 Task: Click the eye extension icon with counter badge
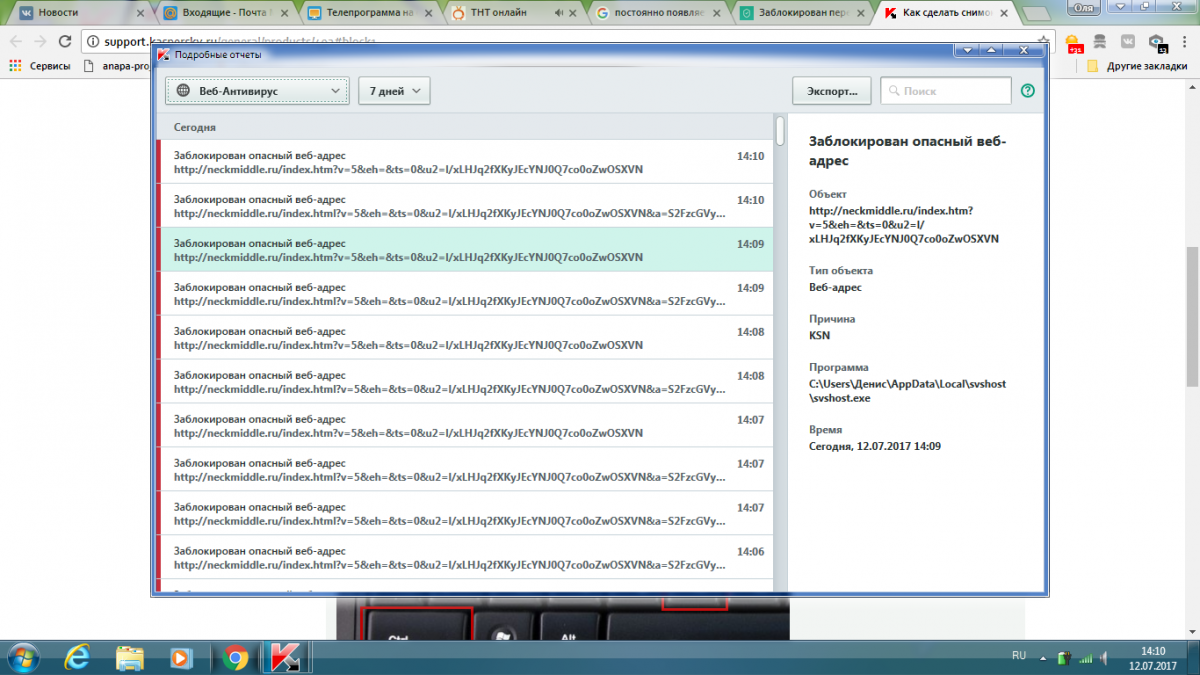pyautogui.click(x=1157, y=43)
